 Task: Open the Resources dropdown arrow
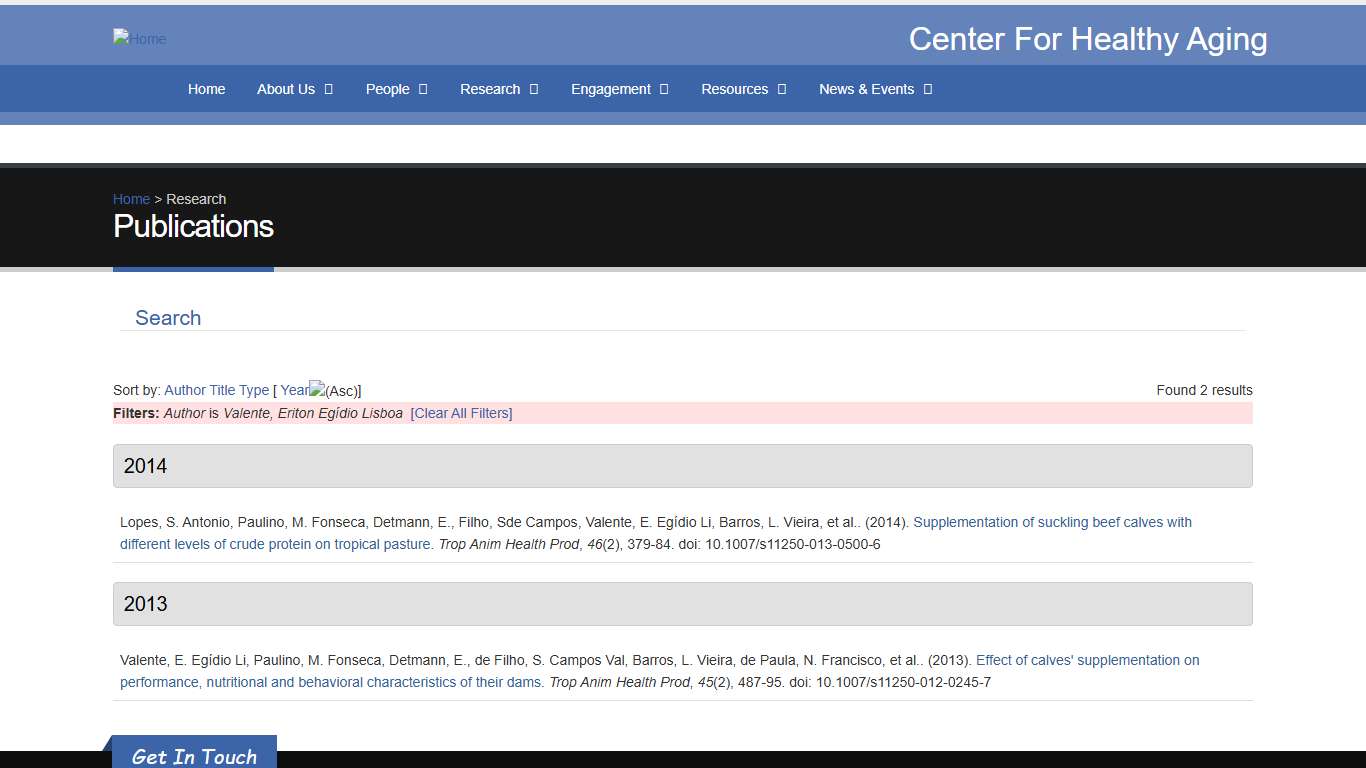coord(782,89)
